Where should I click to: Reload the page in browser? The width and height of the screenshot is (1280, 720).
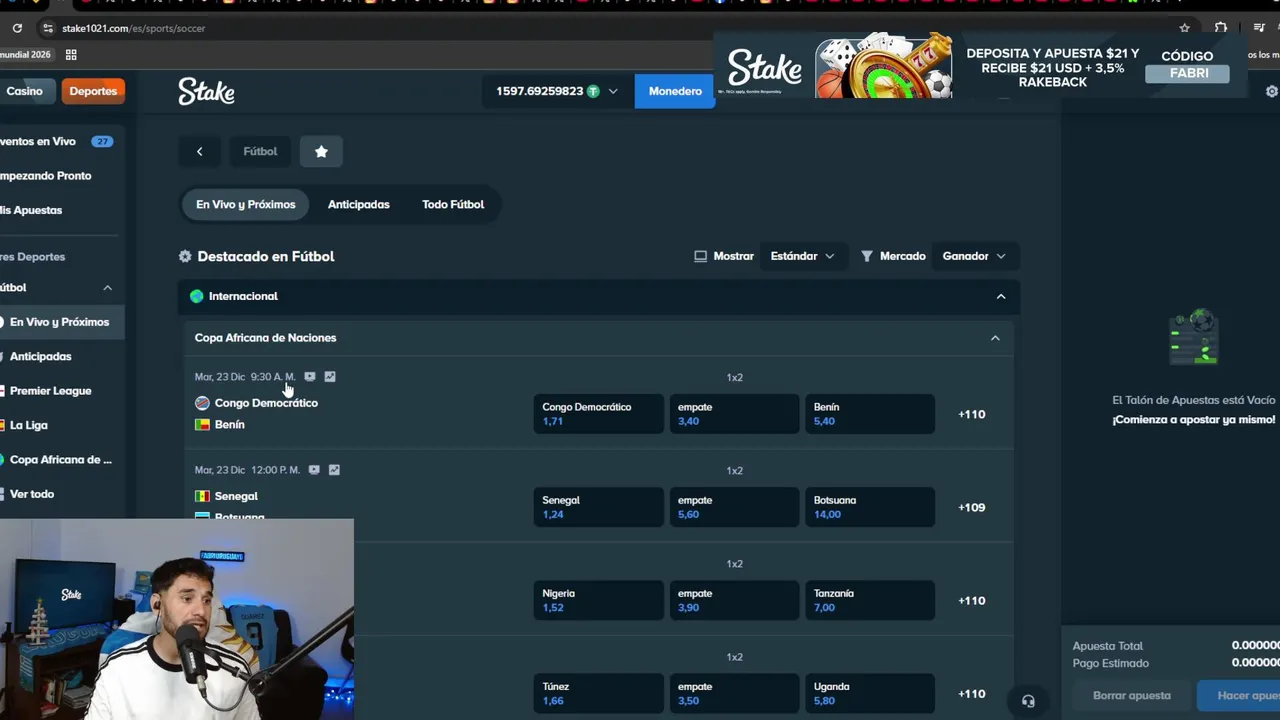pyautogui.click(x=17, y=28)
